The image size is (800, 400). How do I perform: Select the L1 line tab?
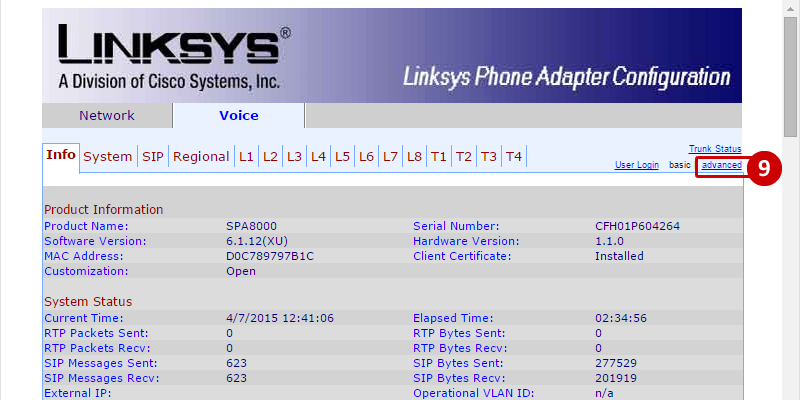point(246,157)
